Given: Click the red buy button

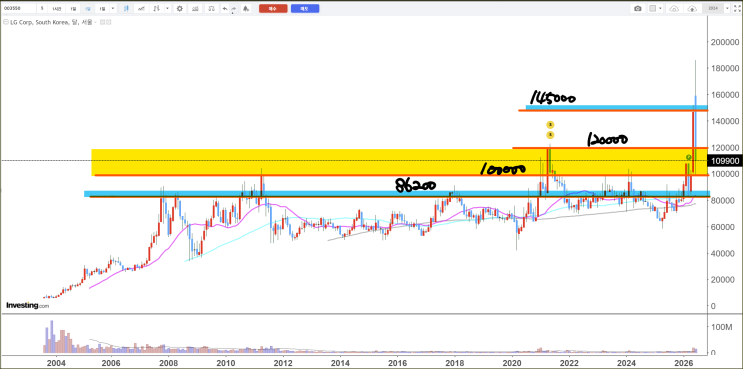Looking at the screenshot, I should coord(273,9).
